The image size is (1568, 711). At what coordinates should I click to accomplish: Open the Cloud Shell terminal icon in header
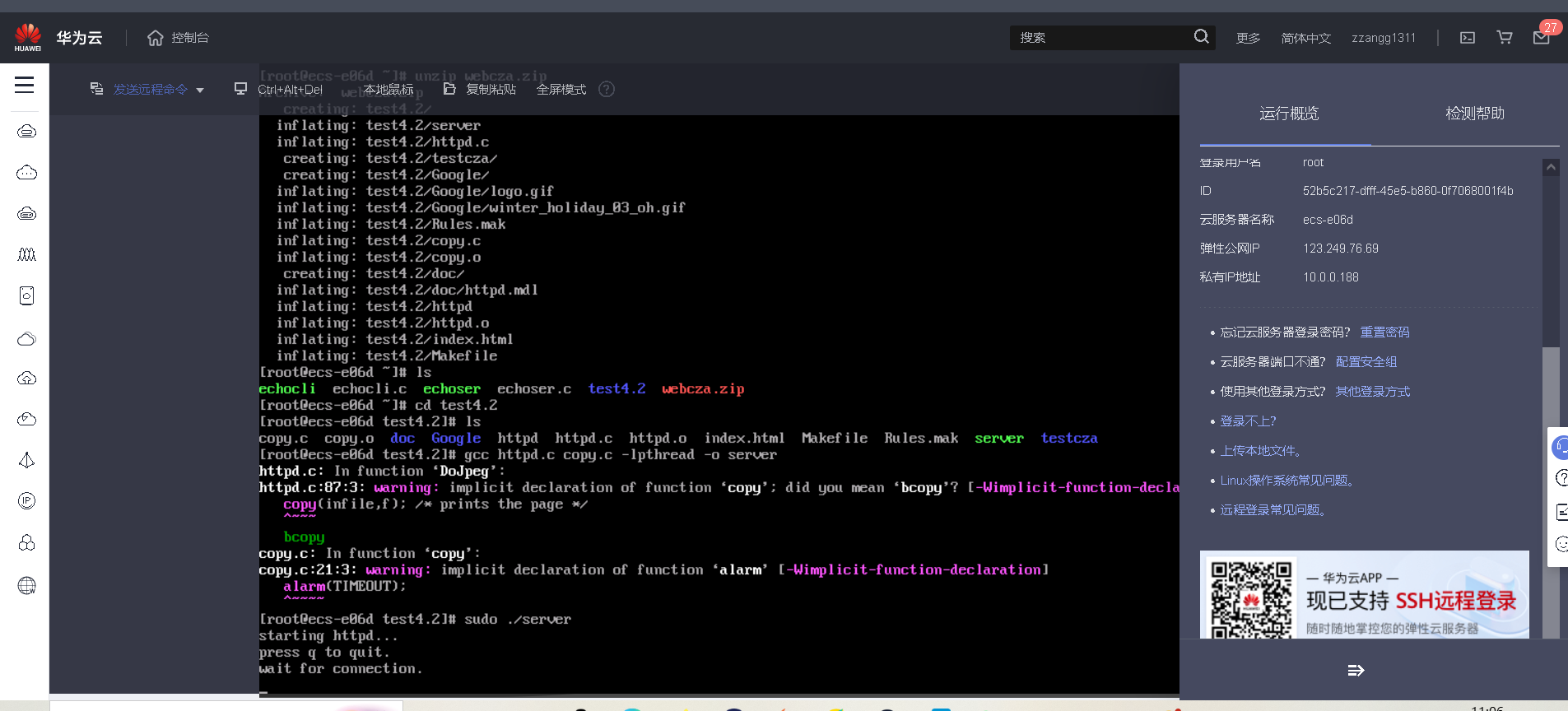tap(1468, 38)
